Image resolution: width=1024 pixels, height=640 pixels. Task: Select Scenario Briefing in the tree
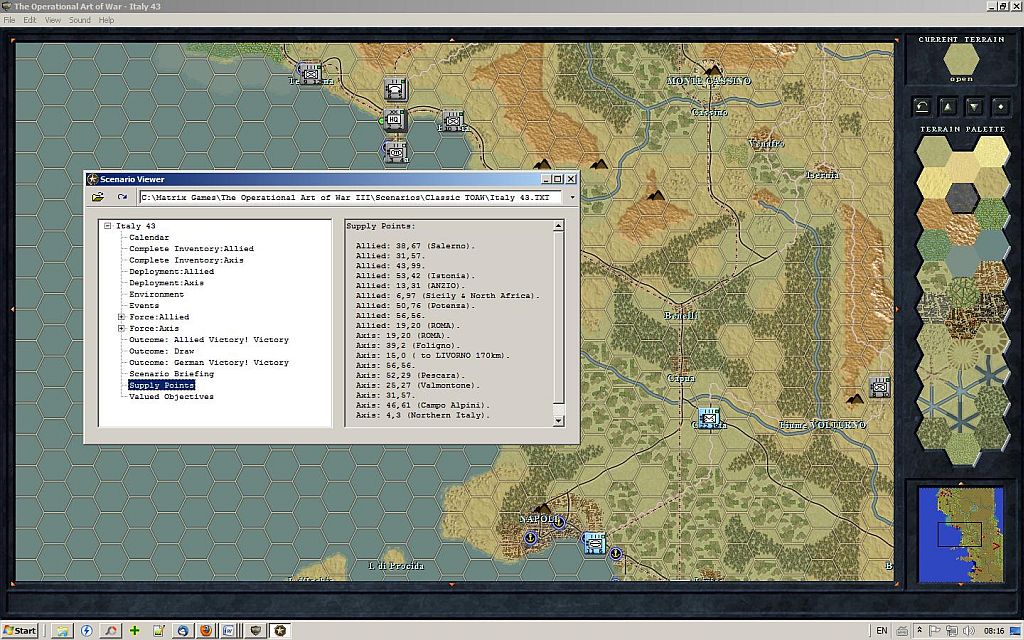click(x=171, y=374)
